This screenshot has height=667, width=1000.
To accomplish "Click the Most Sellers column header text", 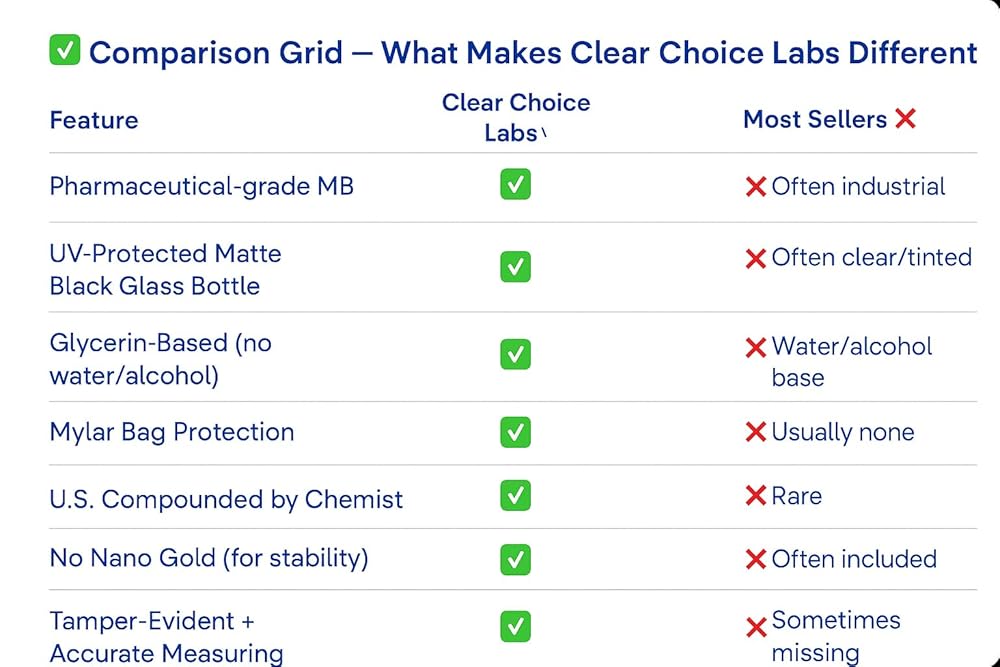I will point(815,119).
